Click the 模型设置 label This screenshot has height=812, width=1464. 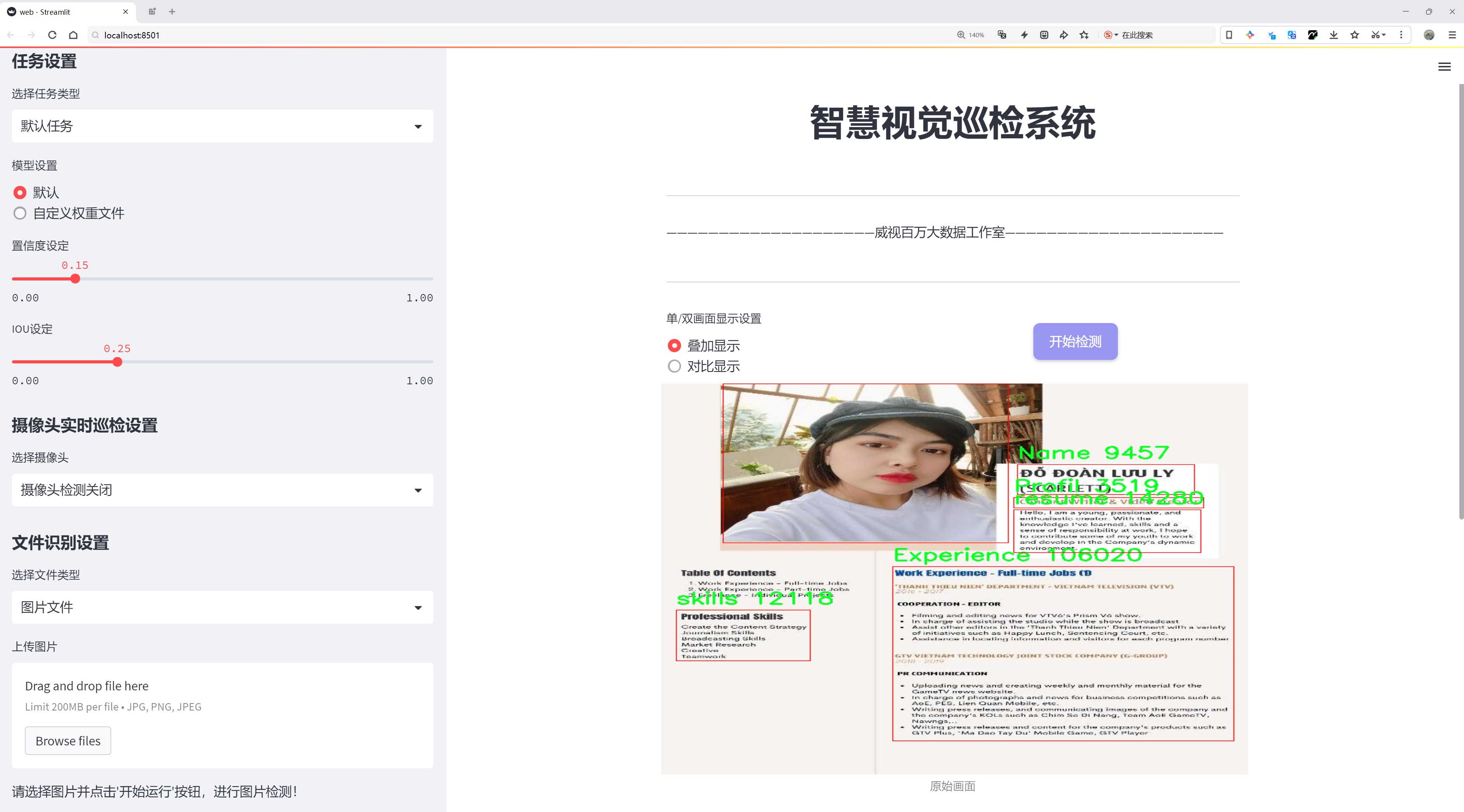click(x=34, y=165)
